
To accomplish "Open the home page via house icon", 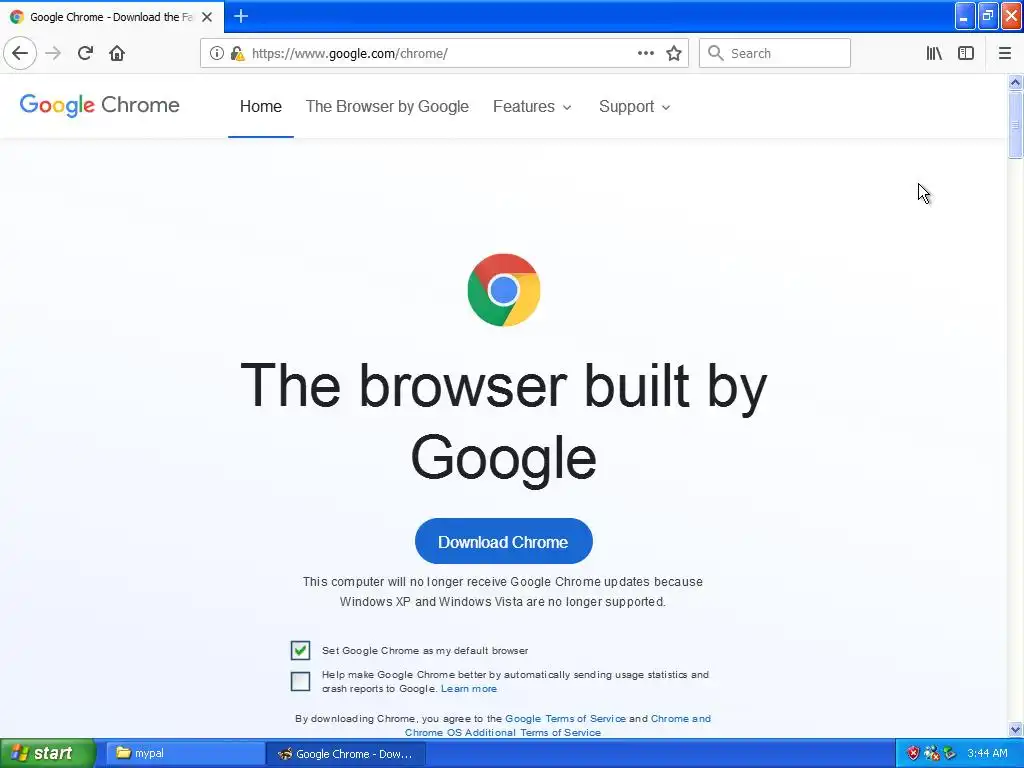I will (117, 53).
